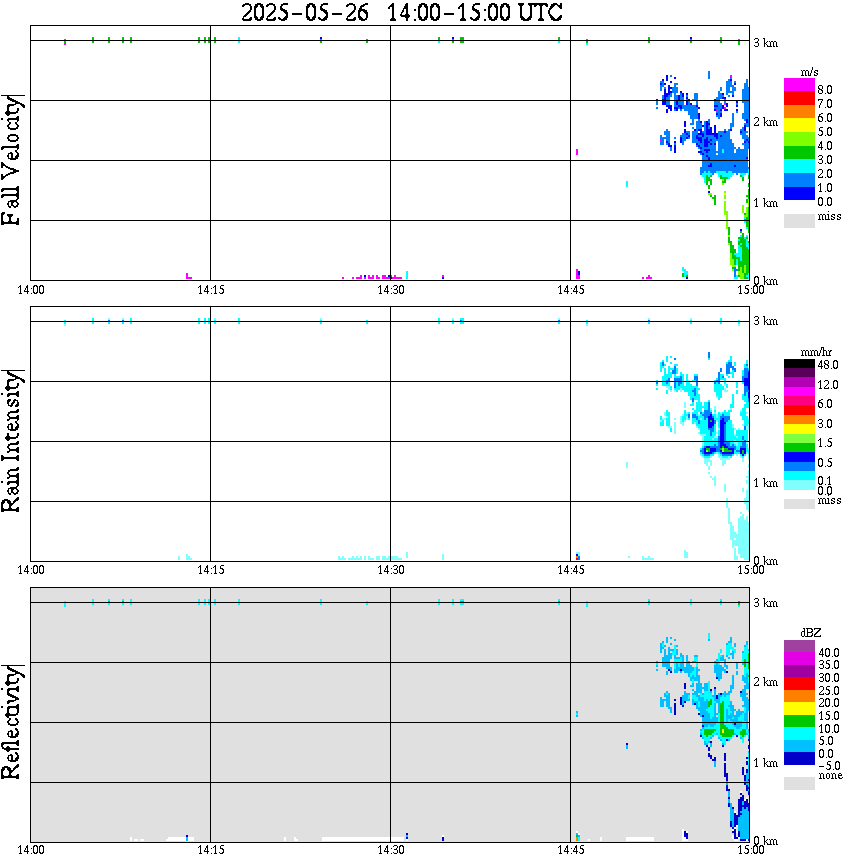Click the green rain shaft near 15:00 in Fall Velocity

click(741, 255)
